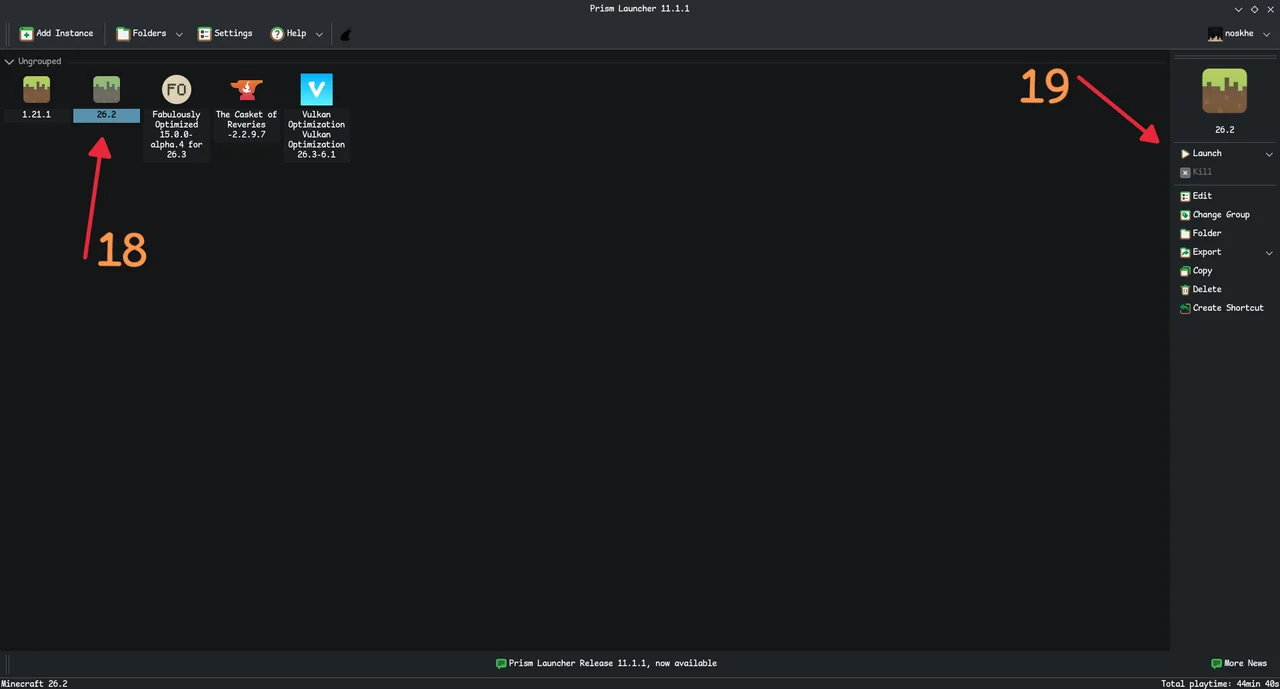Open the Prism Launcher Release 11.1.1 news item
This screenshot has width=1280, height=689.
606,663
